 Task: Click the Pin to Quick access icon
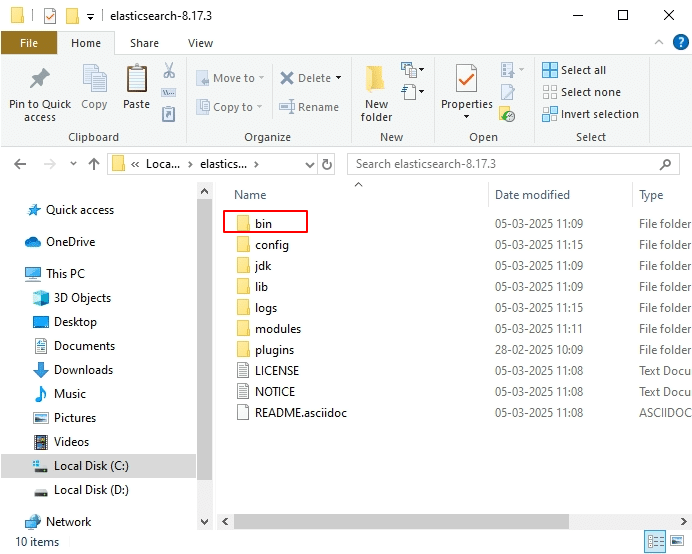click(40, 80)
